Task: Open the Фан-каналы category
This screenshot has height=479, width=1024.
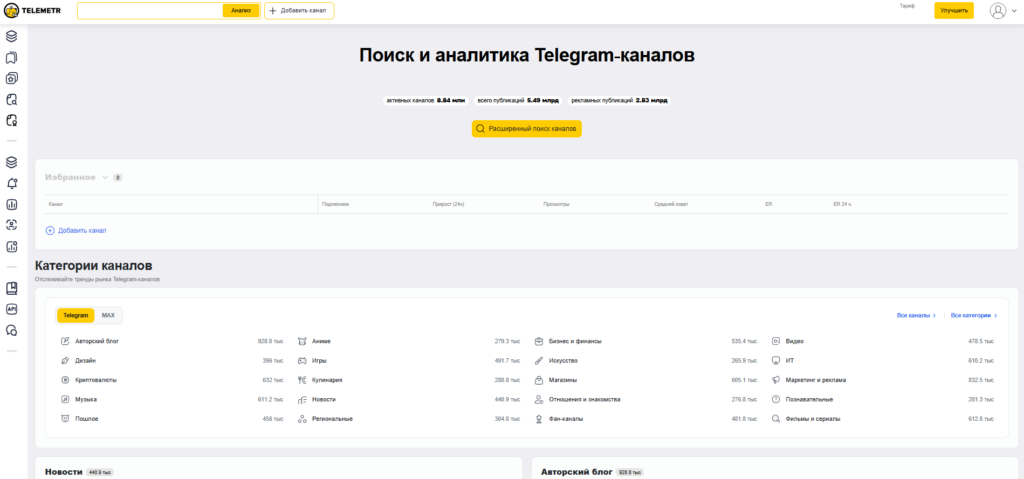Action: (x=566, y=419)
